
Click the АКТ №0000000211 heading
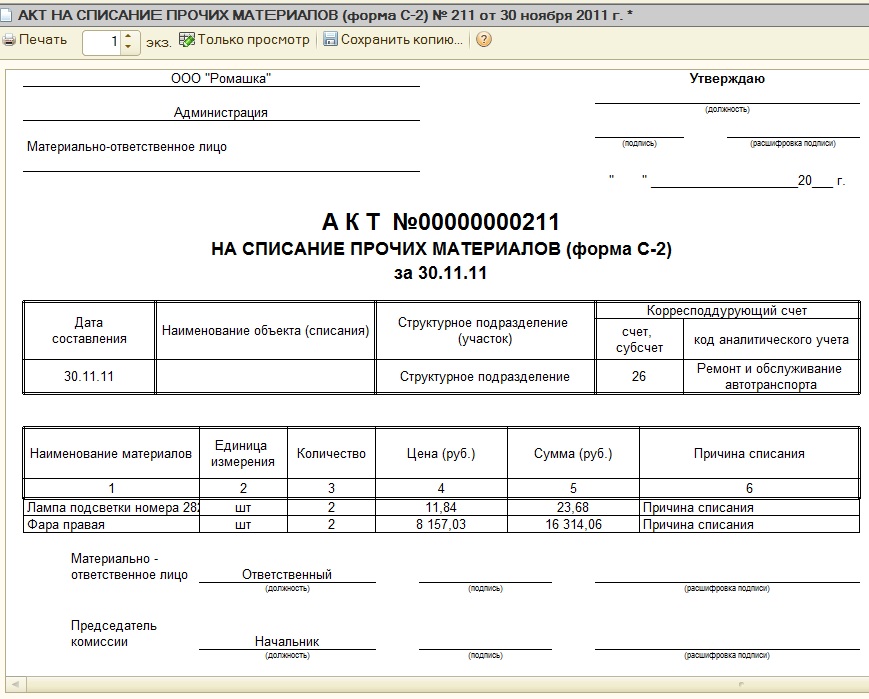[x=441, y=222]
